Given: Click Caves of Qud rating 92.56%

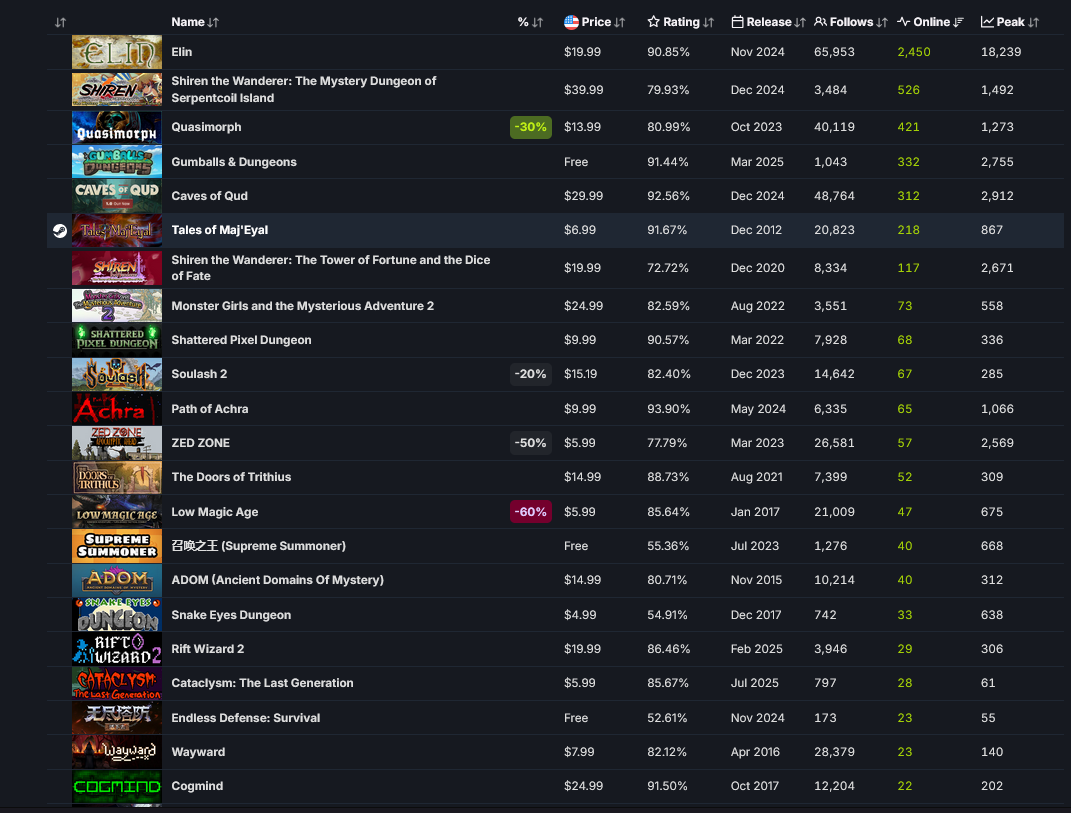Looking at the screenshot, I should point(668,196).
